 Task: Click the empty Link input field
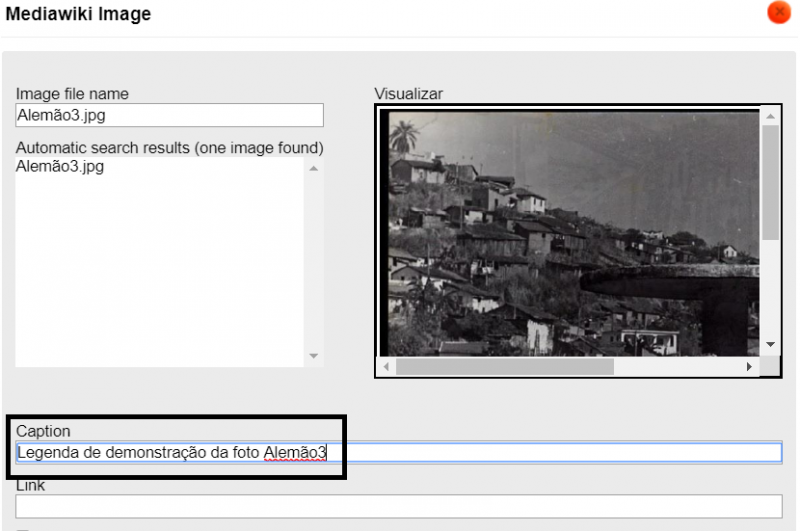[x=398, y=506]
